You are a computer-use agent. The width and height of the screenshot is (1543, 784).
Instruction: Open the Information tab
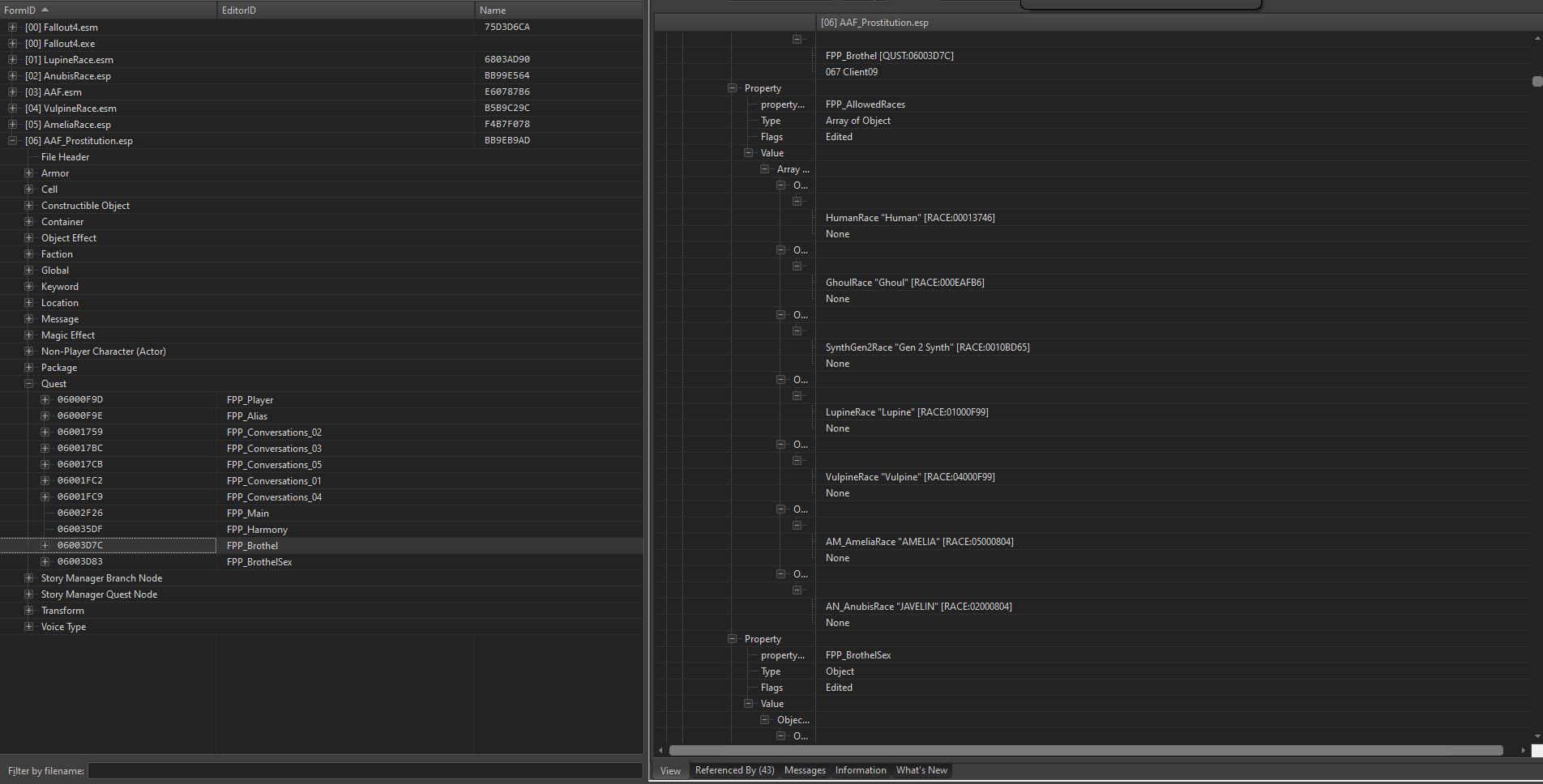[x=861, y=770]
